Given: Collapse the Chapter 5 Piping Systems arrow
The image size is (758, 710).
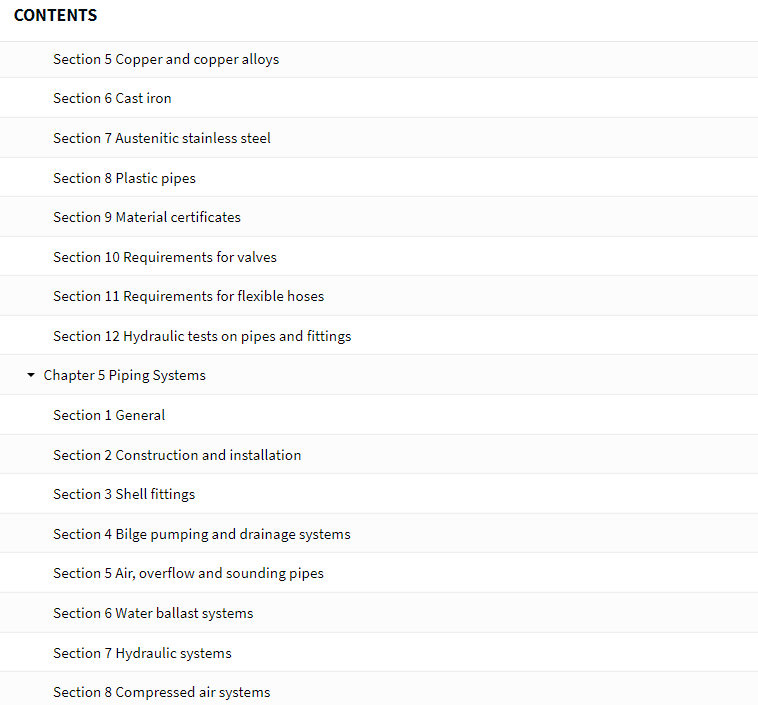Looking at the screenshot, I should pos(31,376).
